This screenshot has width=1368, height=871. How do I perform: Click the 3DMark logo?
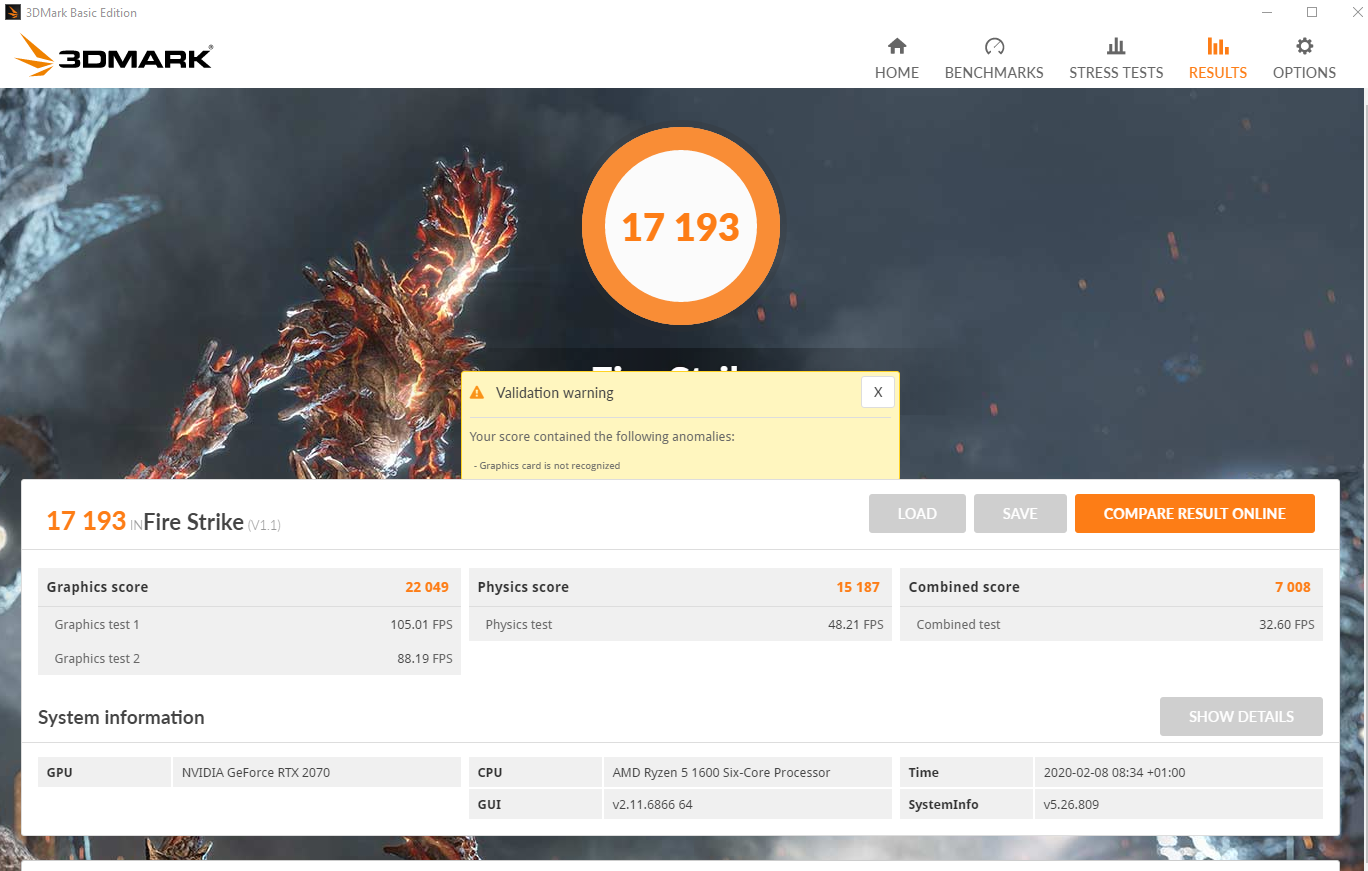[x=113, y=55]
